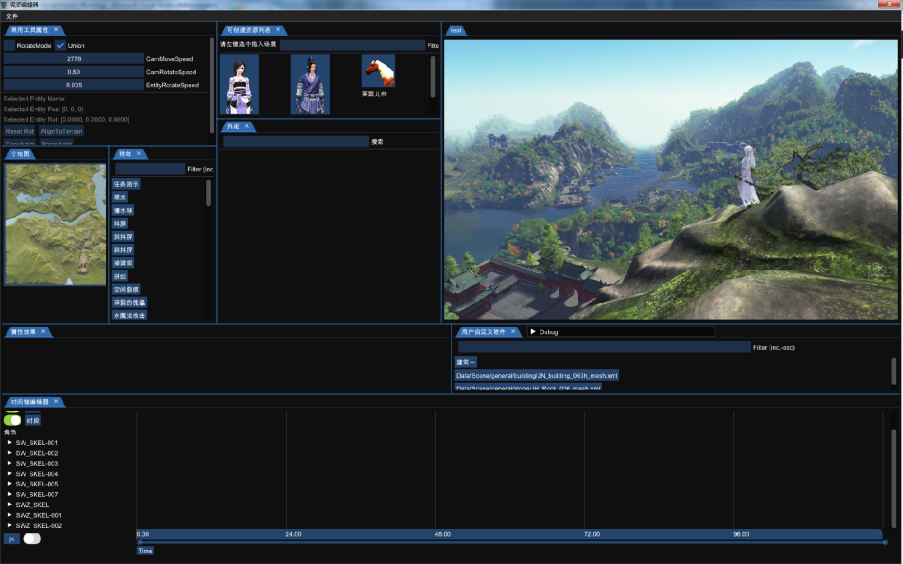This screenshot has height=564, width=903.
Task: Close the 属性效果 panel tab
Action: click(x=43, y=331)
